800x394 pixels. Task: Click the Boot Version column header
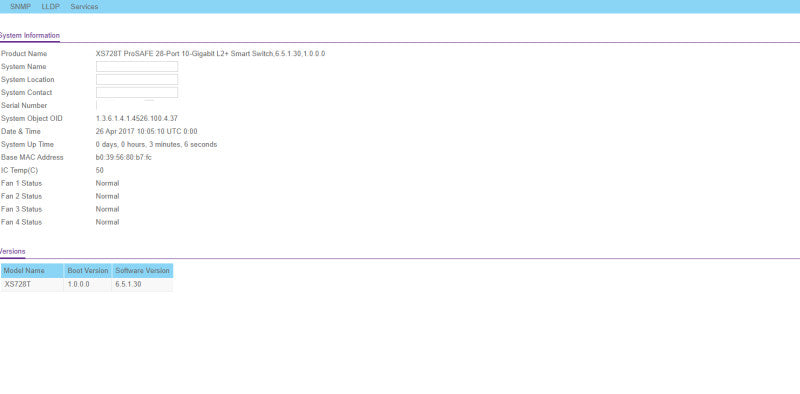pos(88,270)
